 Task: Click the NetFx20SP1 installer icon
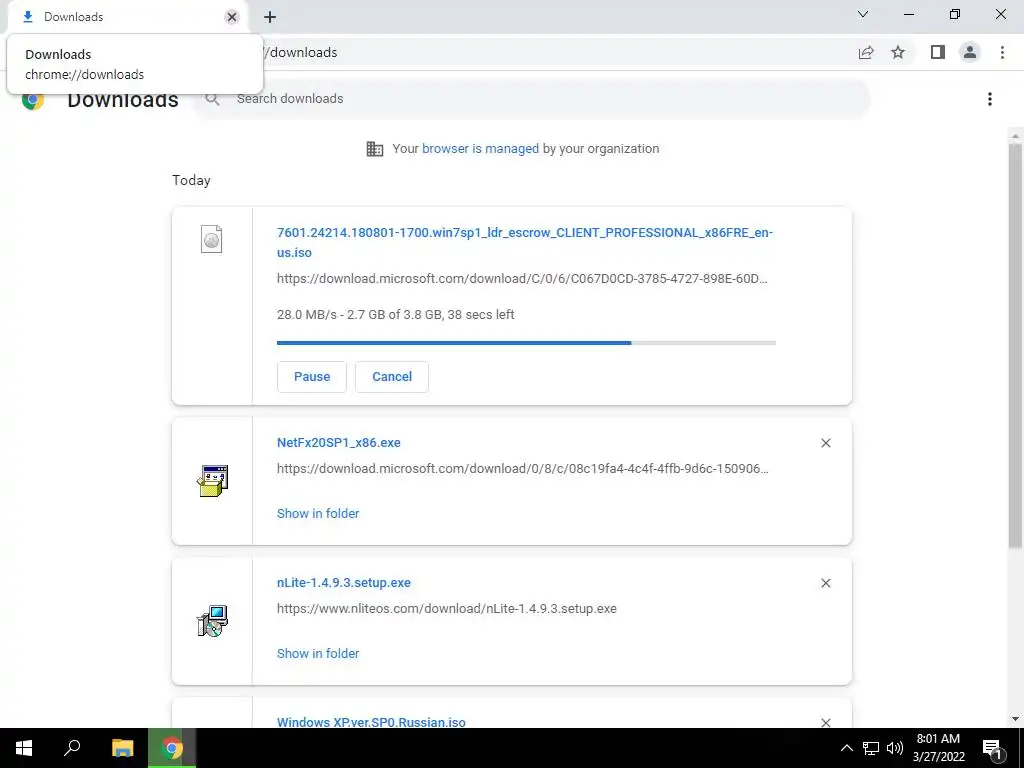point(212,481)
